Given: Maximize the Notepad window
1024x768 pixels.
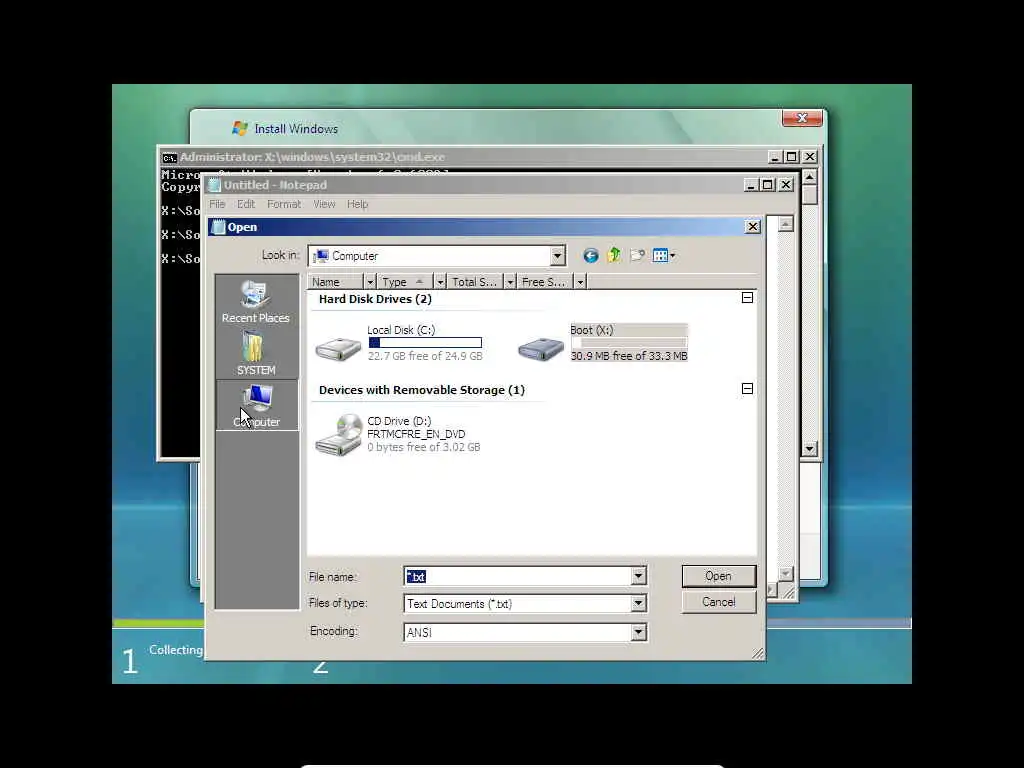Looking at the screenshot, I should click(768, 185).
